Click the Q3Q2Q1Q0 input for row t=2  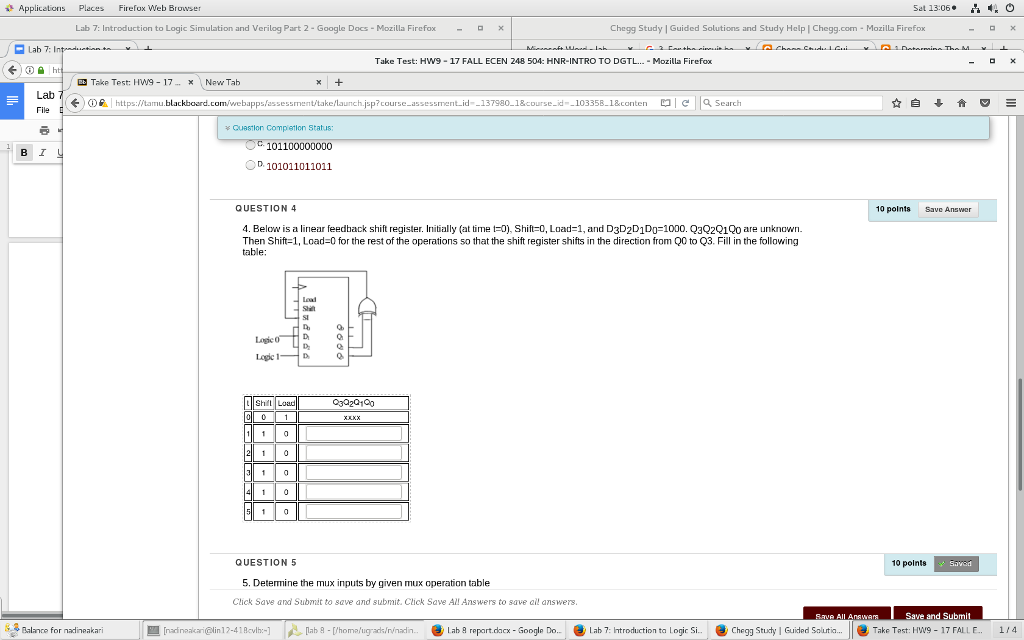click(x=353, y=453)
